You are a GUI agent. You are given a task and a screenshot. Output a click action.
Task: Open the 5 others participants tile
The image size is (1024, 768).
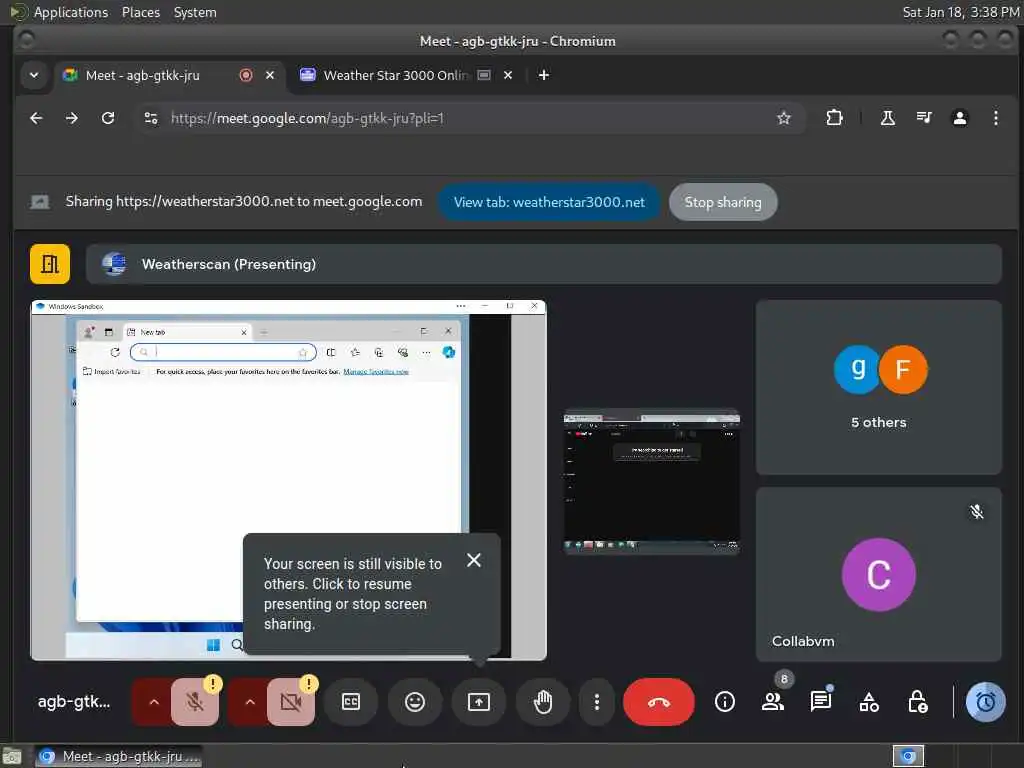pos(878,387)
